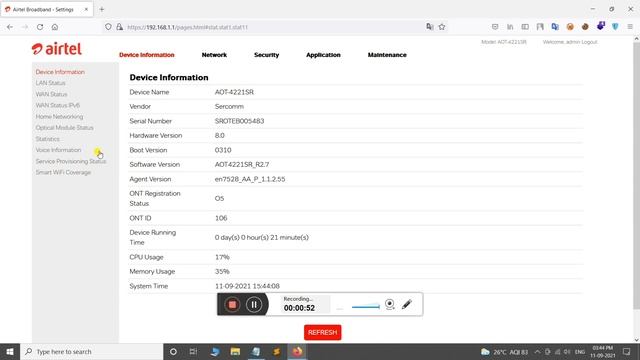
Task: Open the teal shield extension icon
Action: 615,27
